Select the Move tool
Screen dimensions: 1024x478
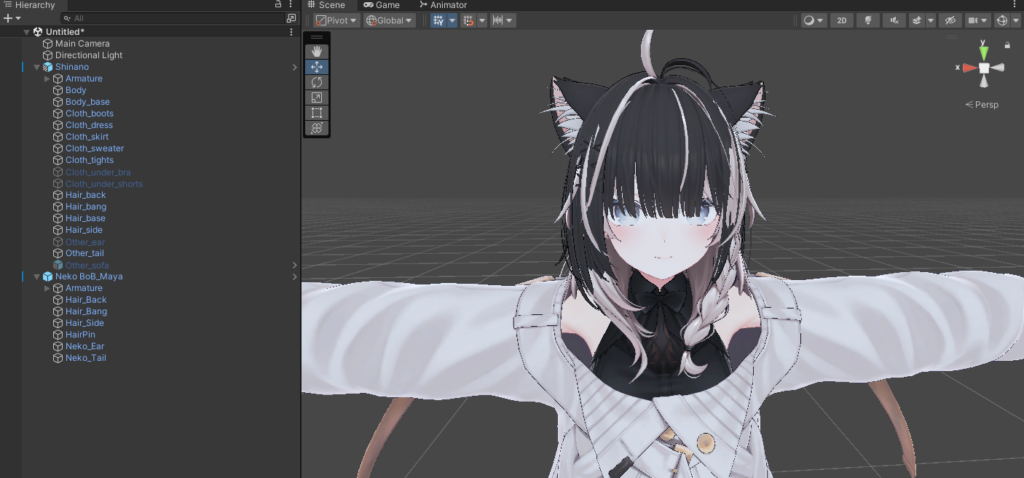pyautogui.click(x=317, y=67)
